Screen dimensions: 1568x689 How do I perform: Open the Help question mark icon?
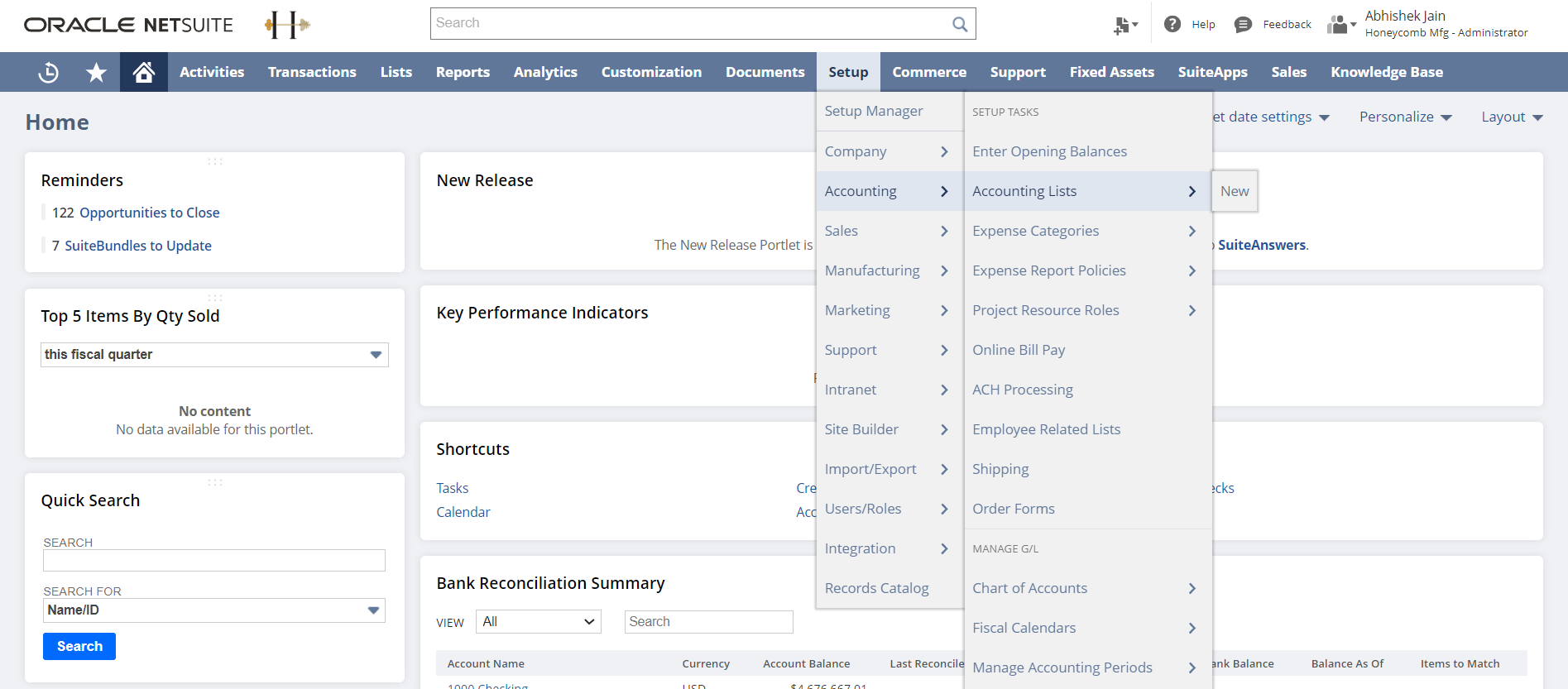coord(1172,24)
